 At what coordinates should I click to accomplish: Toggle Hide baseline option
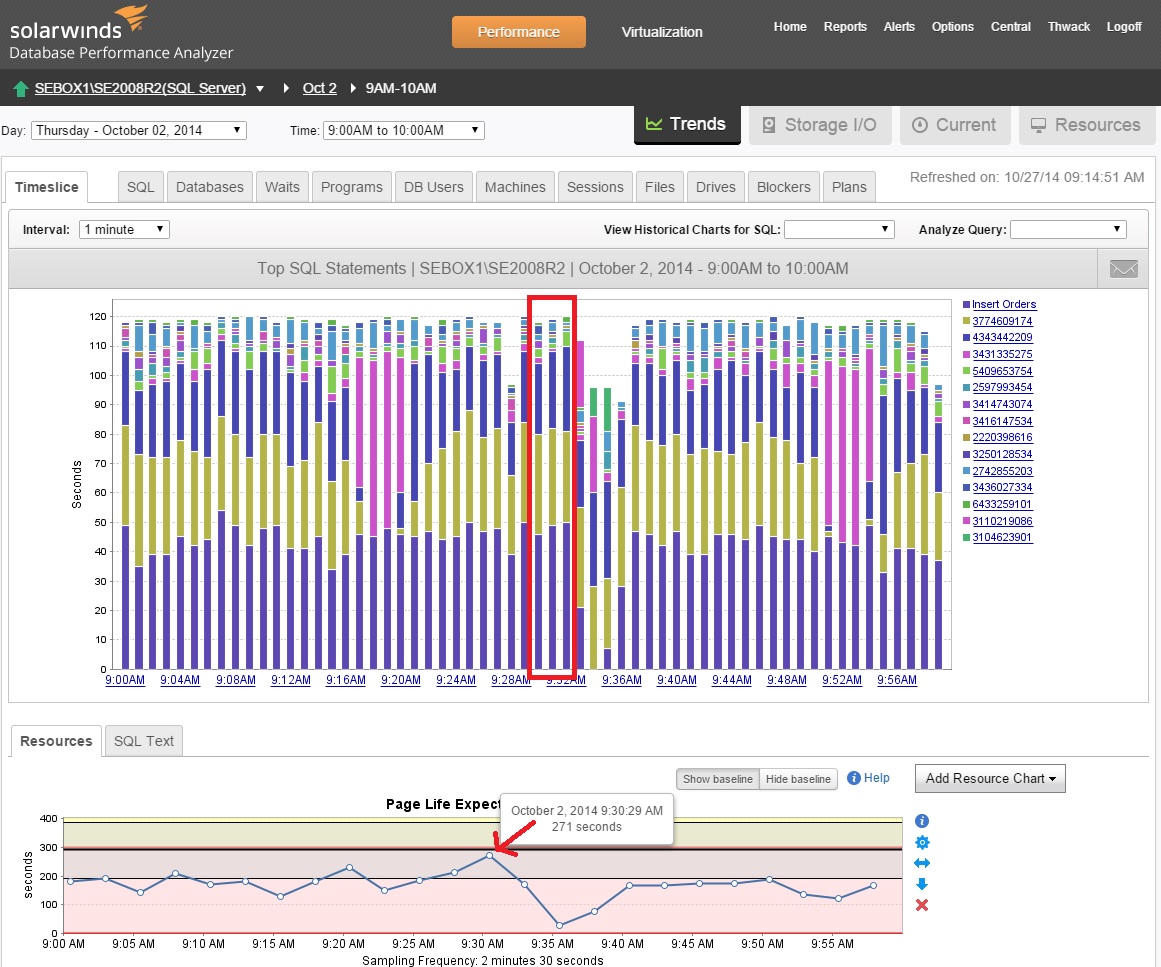click(x=798, y=779)
